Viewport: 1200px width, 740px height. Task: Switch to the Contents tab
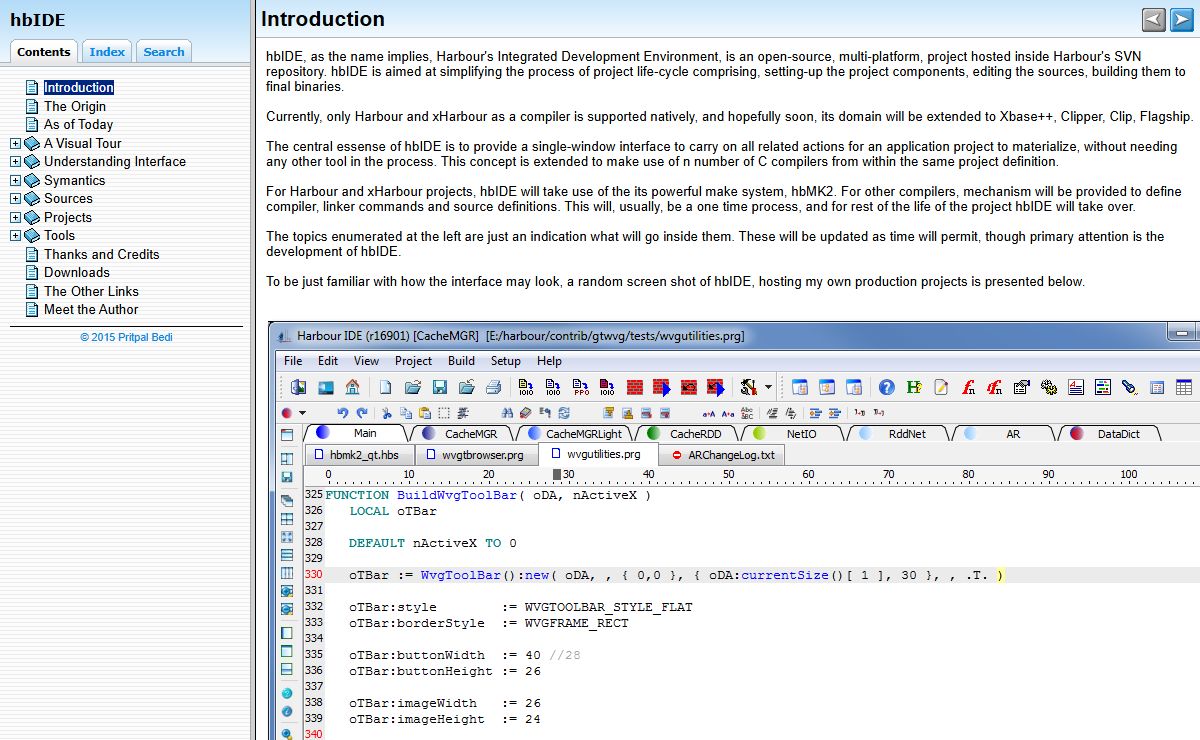[44, 52]
